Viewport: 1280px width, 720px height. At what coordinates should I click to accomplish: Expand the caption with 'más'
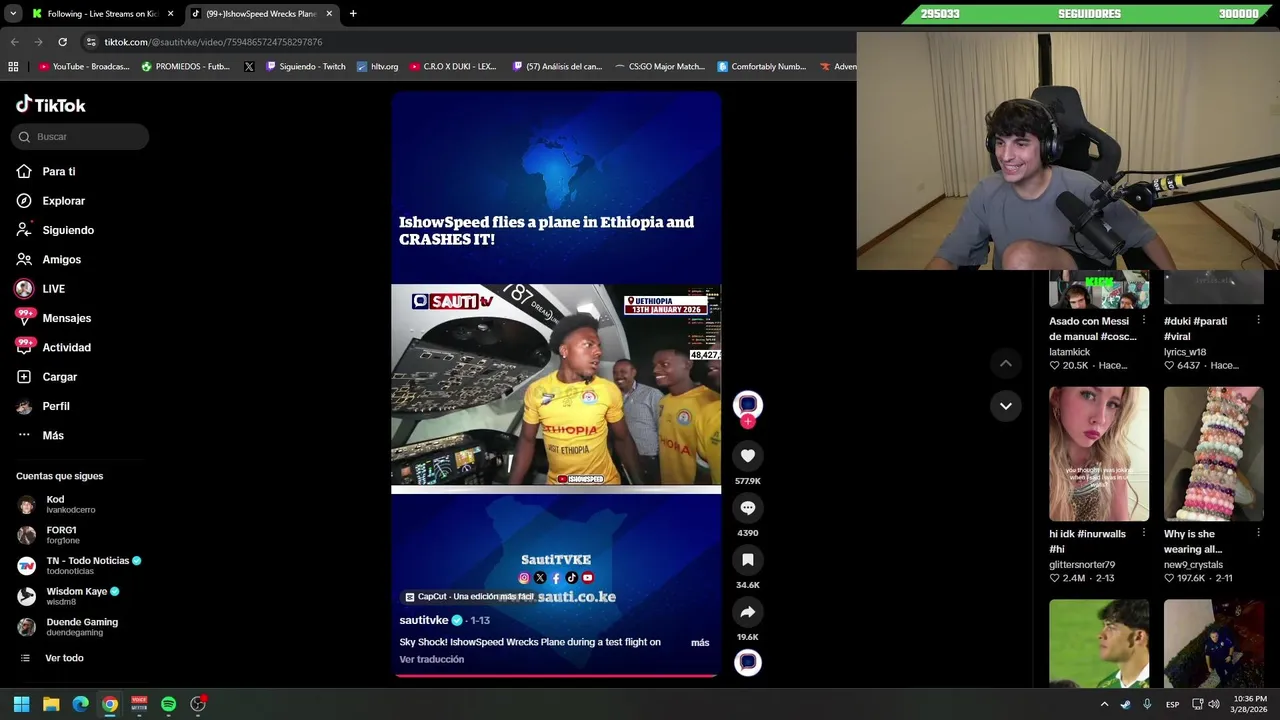point(700,643)
